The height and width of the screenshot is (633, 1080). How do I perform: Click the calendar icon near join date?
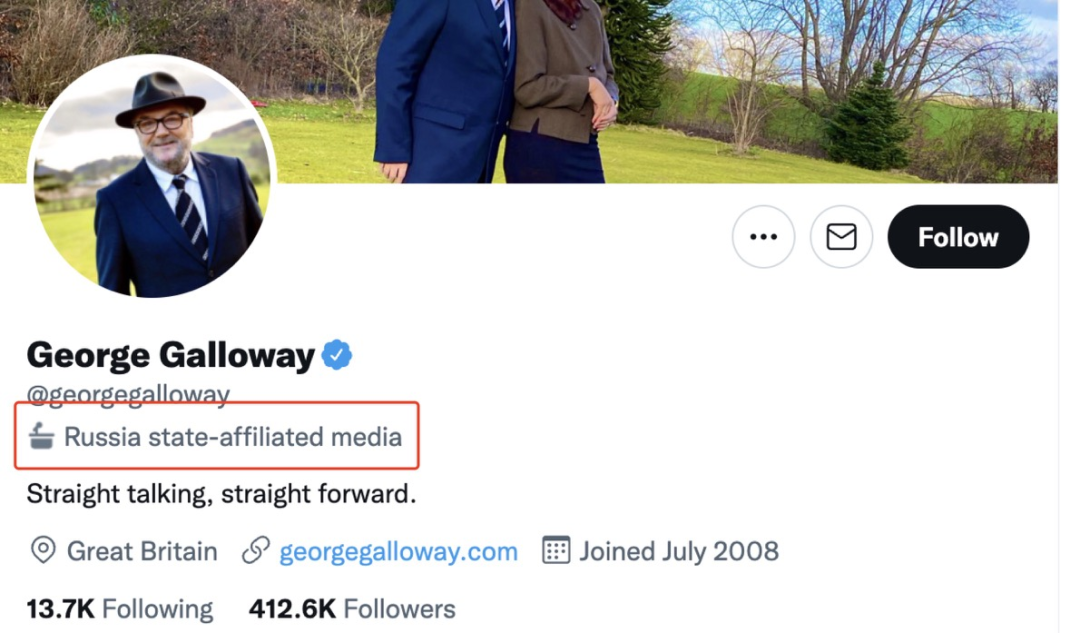(556, 550)
